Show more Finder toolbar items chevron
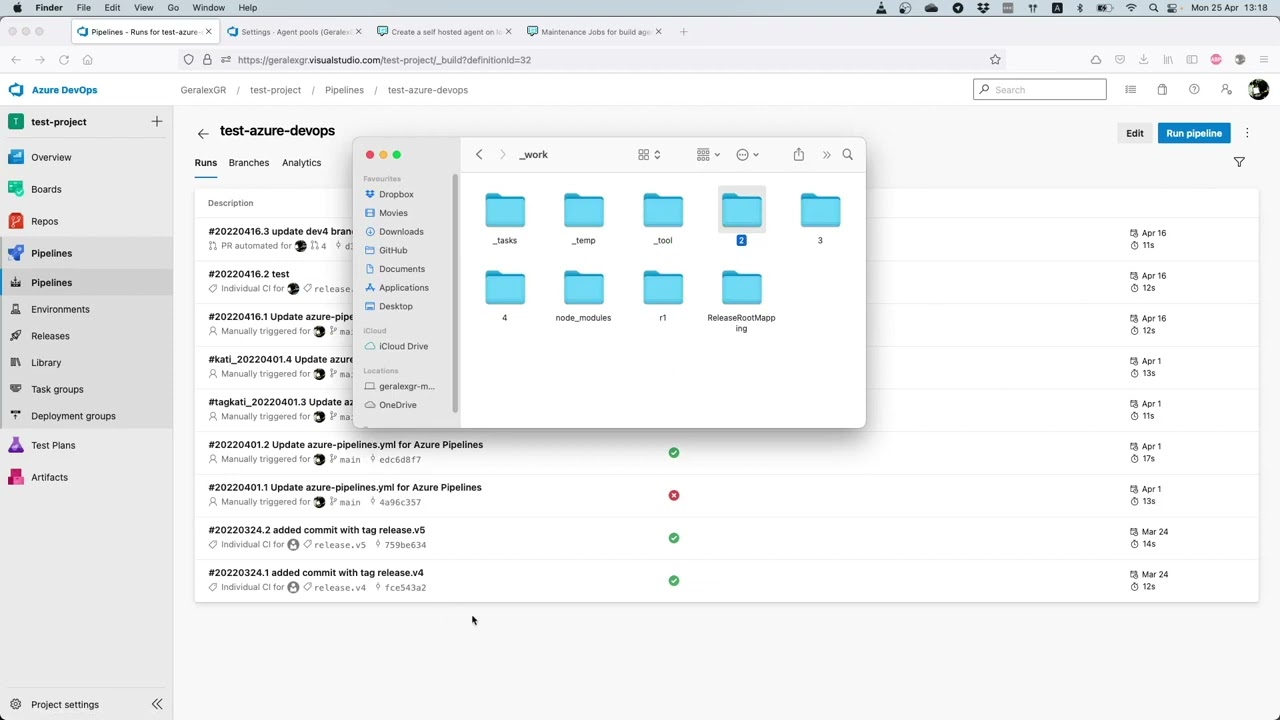Viewport: 1280px width, 720px height. tap(826, 154)
